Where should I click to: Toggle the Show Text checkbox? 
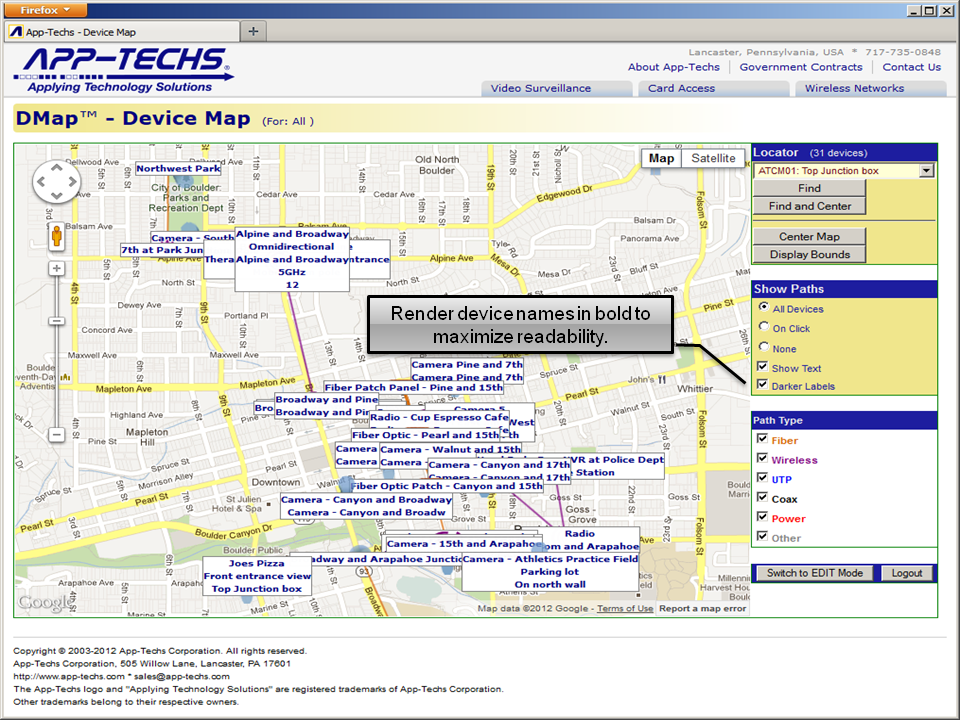click(x=762, y=367)
